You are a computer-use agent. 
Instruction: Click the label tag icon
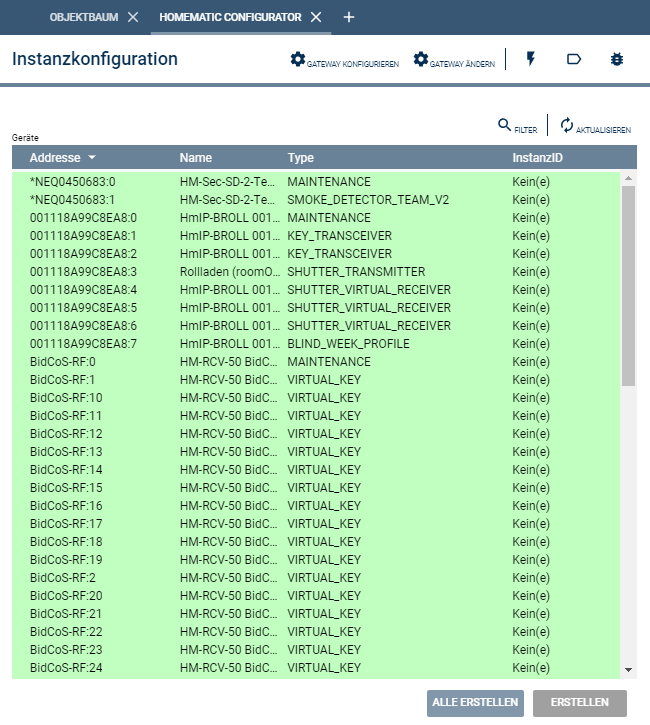[574, 60]
